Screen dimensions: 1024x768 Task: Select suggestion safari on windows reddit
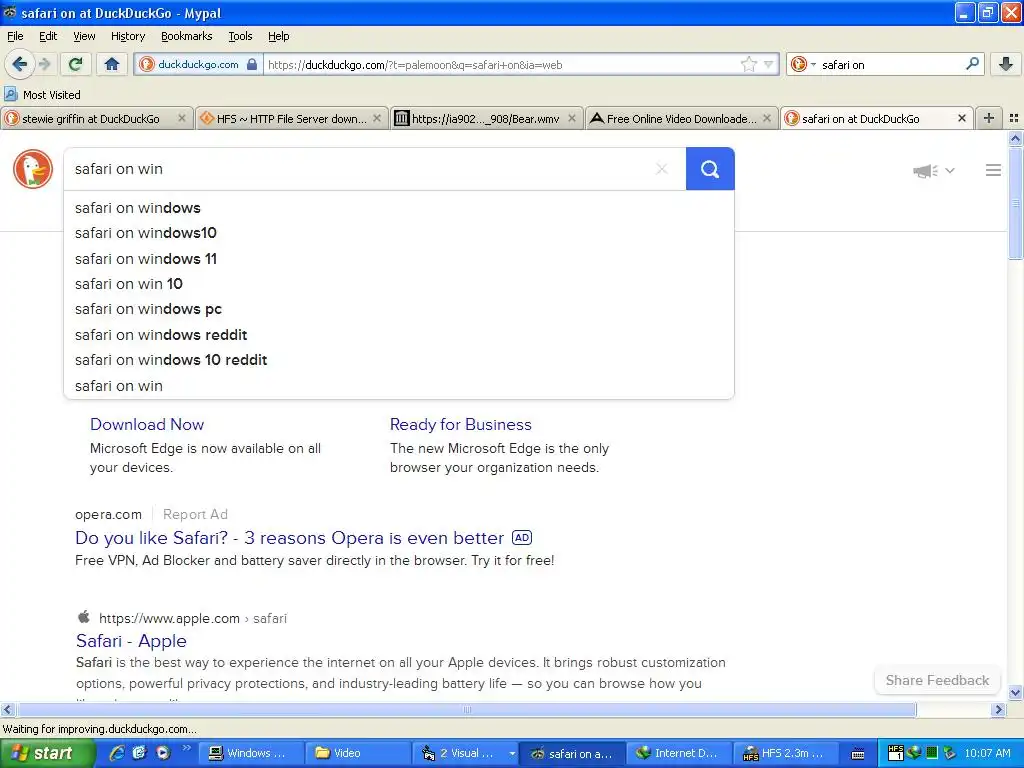click(x=398, y=334)
